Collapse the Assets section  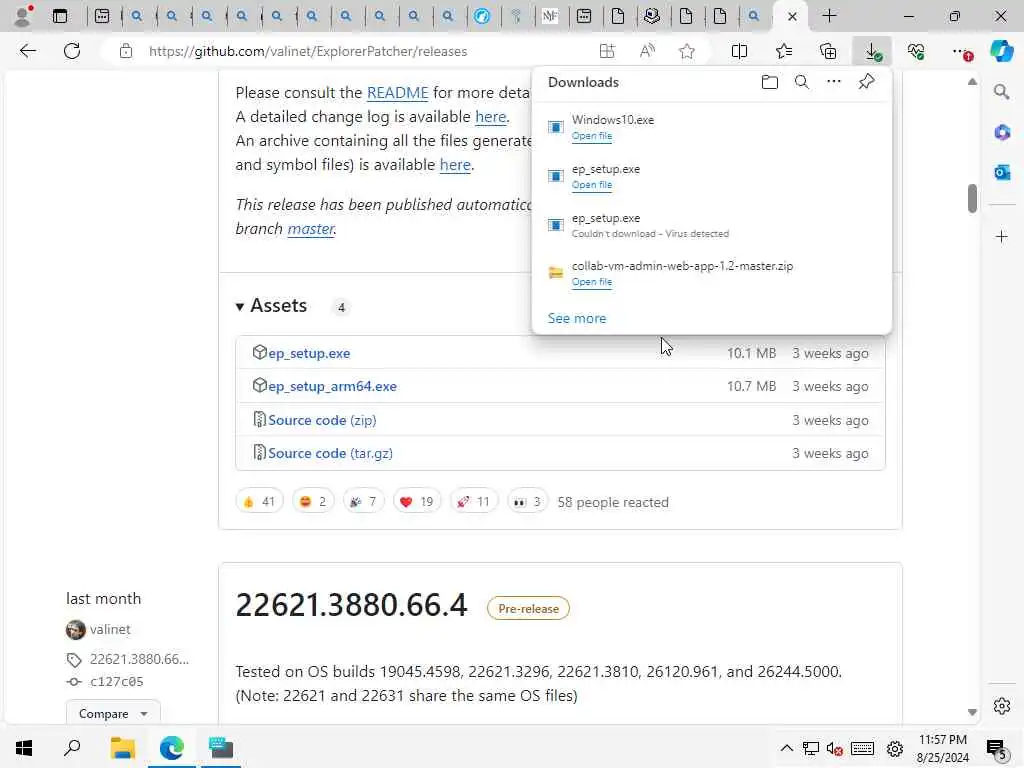(x=271, y=306)
